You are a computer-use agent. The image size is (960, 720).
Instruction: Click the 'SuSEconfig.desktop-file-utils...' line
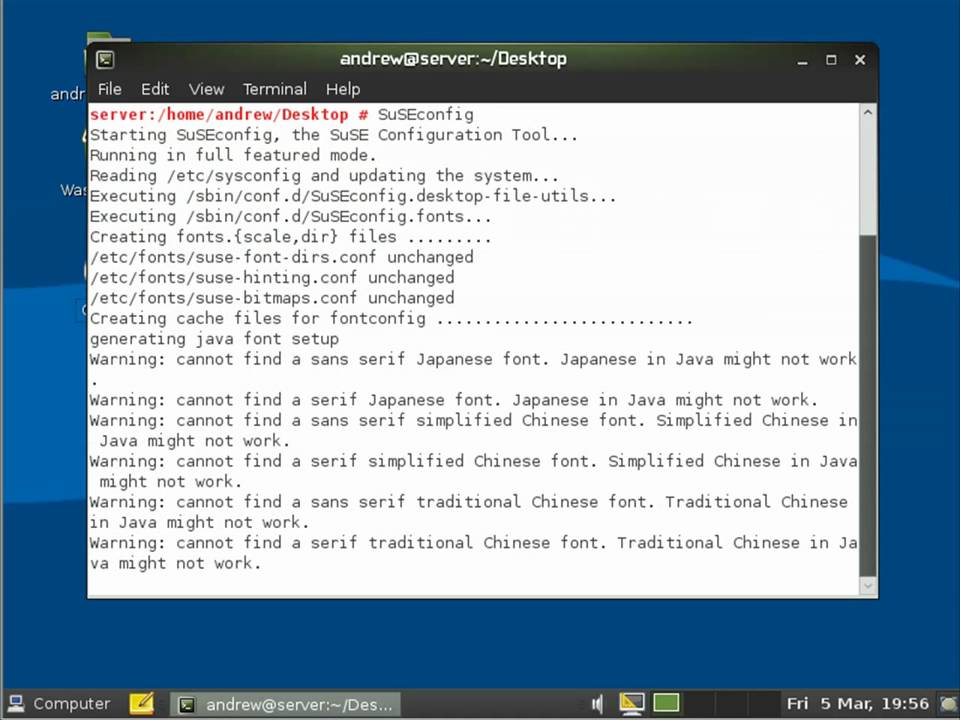coord(353,196)
